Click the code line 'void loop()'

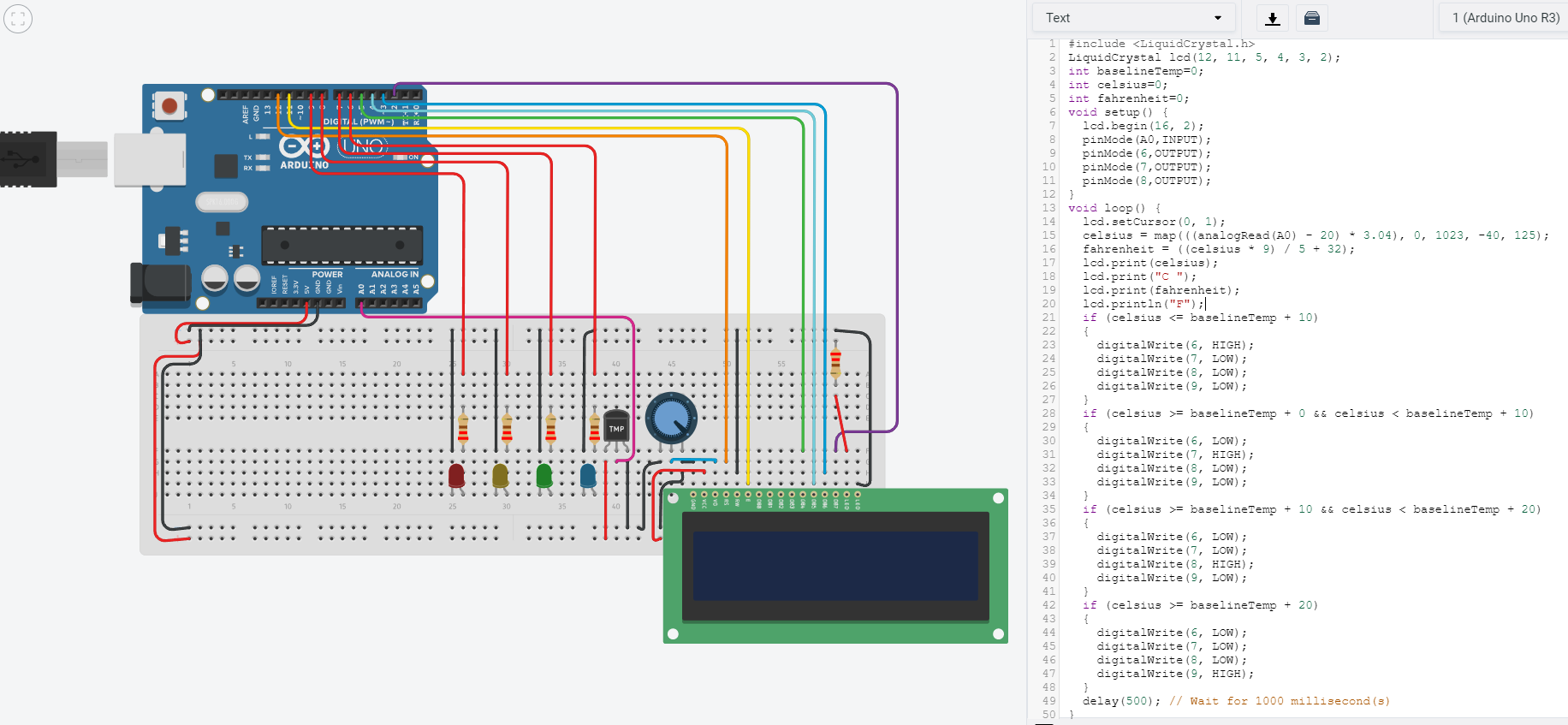click(1107, 208)
